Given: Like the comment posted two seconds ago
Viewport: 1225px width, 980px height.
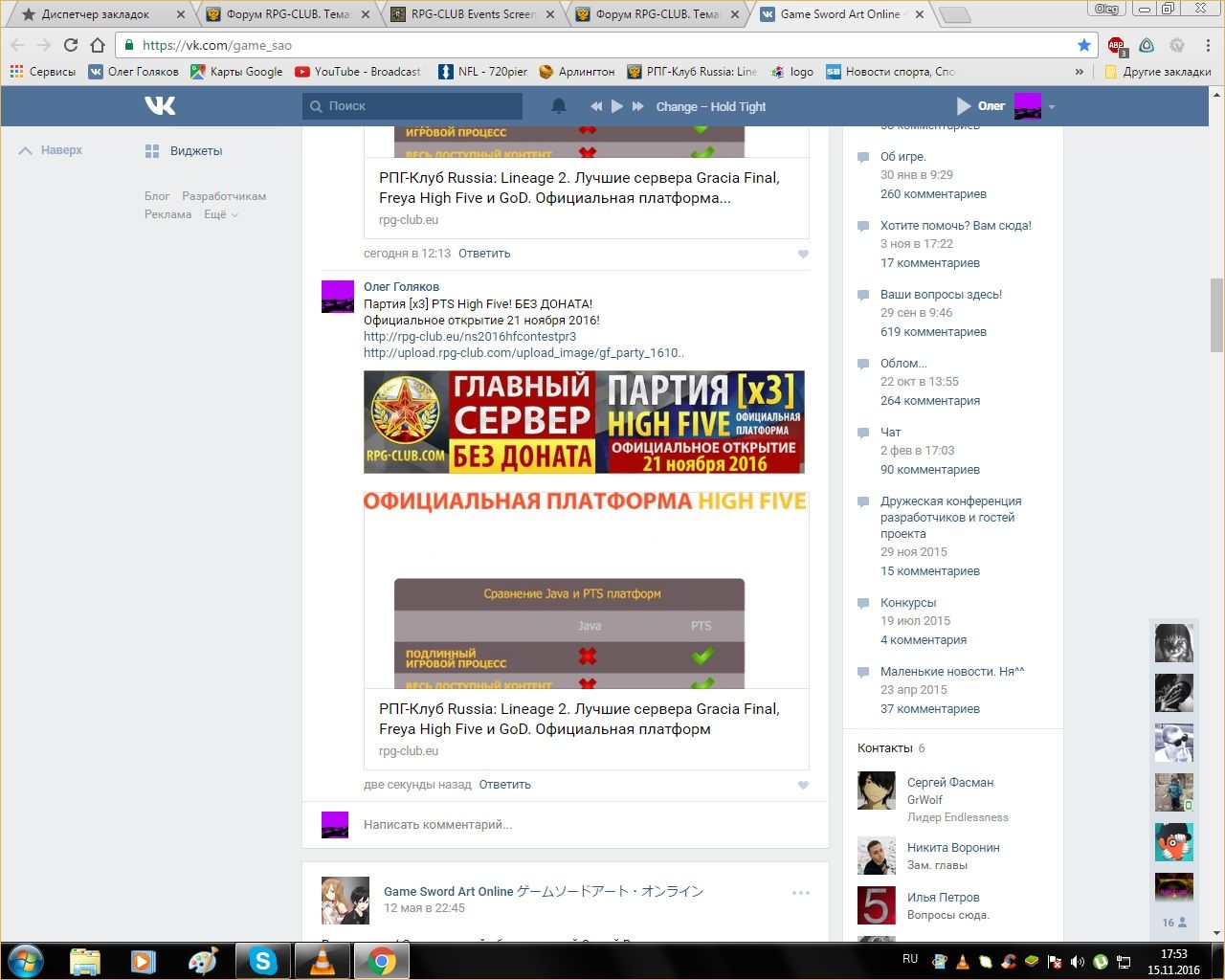Looking at the screenshot, I should pos(803,785).
